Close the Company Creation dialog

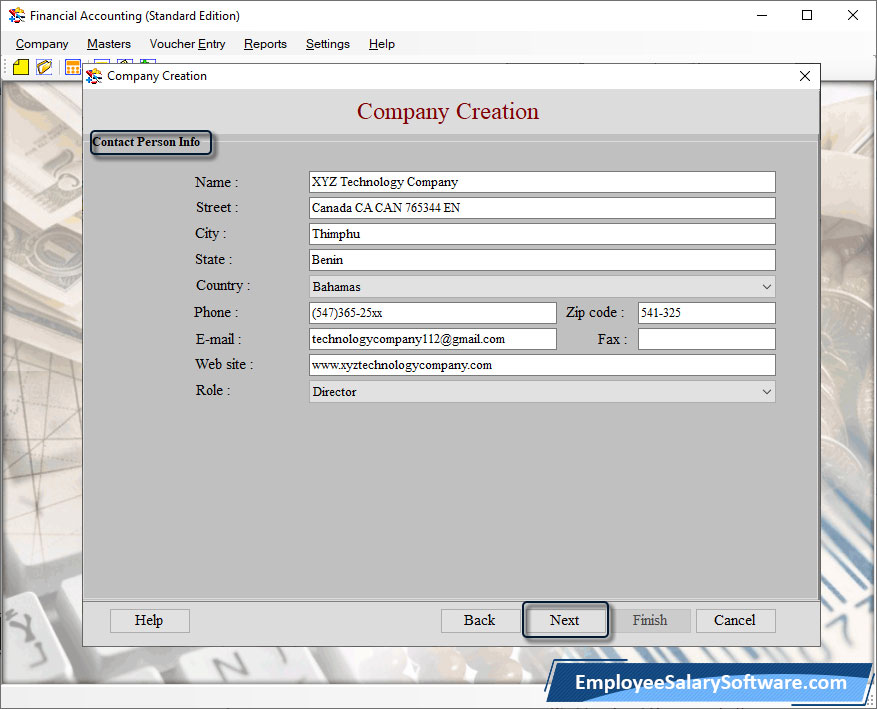805,76
